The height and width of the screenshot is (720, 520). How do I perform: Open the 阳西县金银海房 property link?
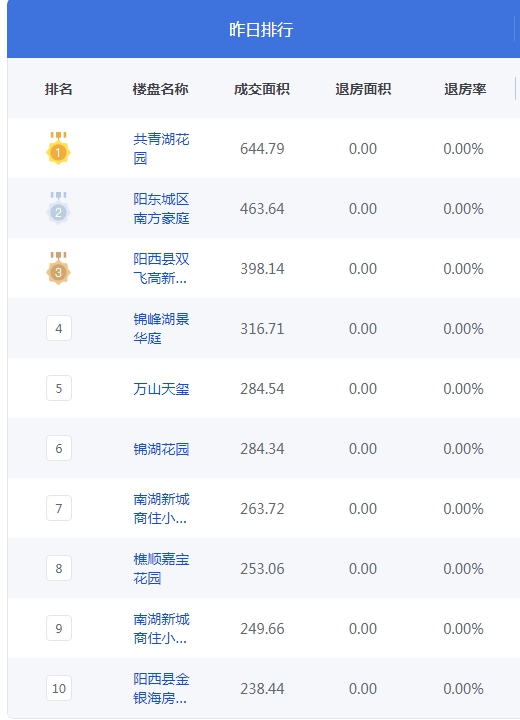tap(161, 688)
